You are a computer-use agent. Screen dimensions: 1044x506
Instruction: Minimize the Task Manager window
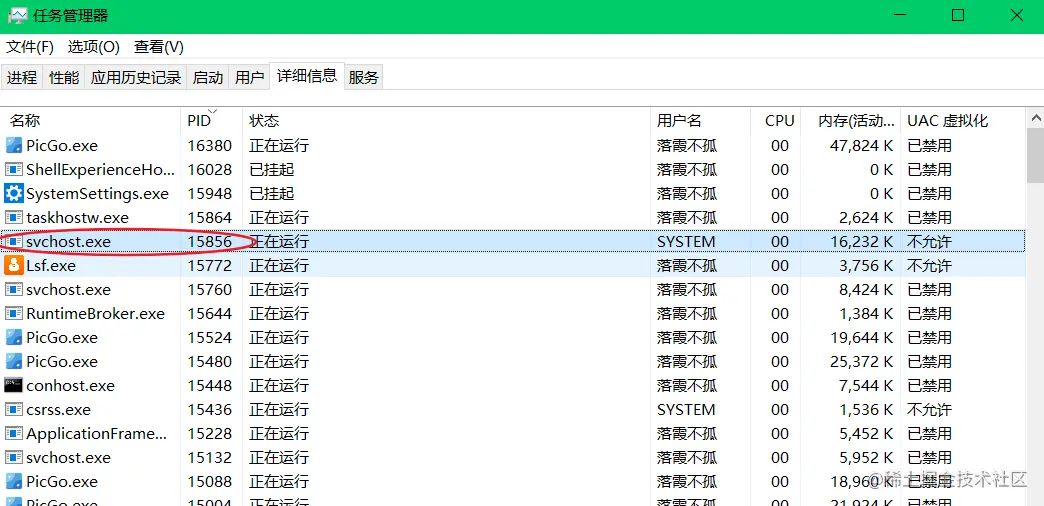[899, 16]
